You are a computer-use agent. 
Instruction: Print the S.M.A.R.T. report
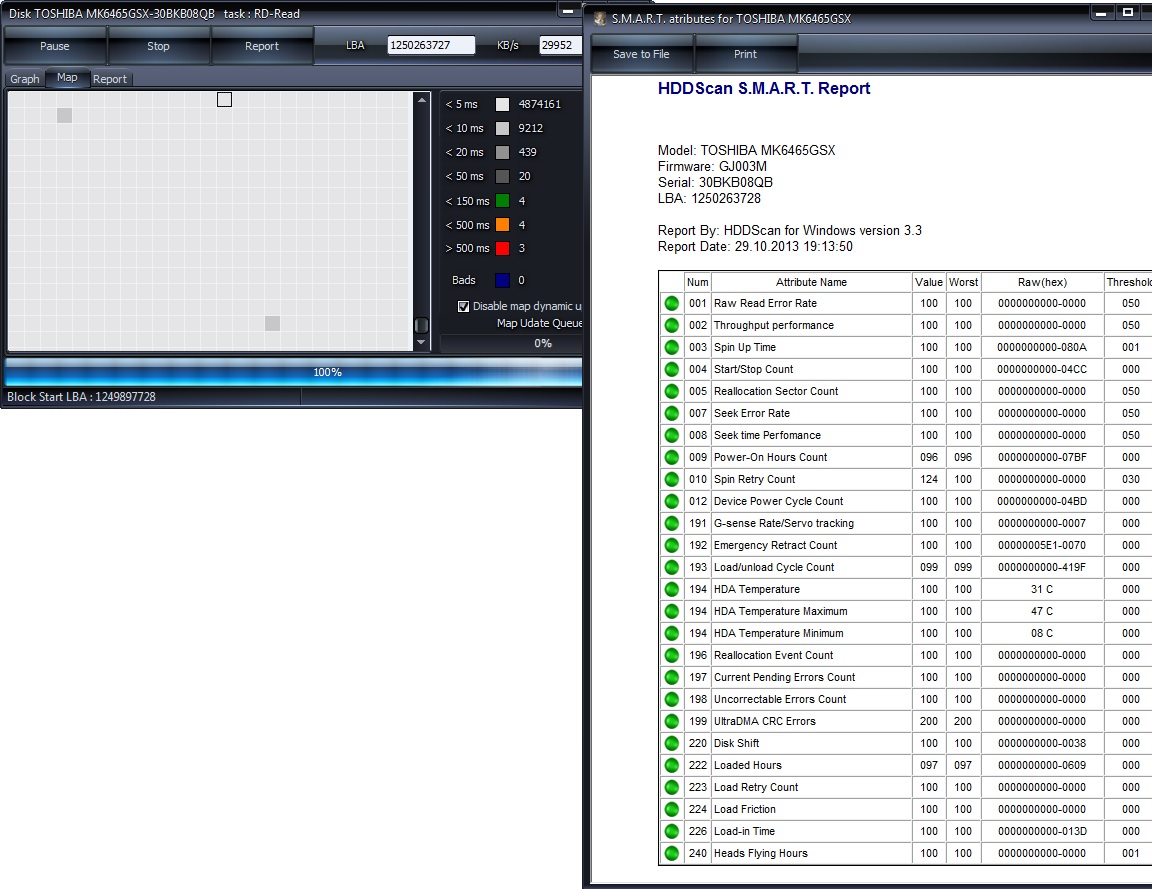pyautogui.click(x=745, y=54)
